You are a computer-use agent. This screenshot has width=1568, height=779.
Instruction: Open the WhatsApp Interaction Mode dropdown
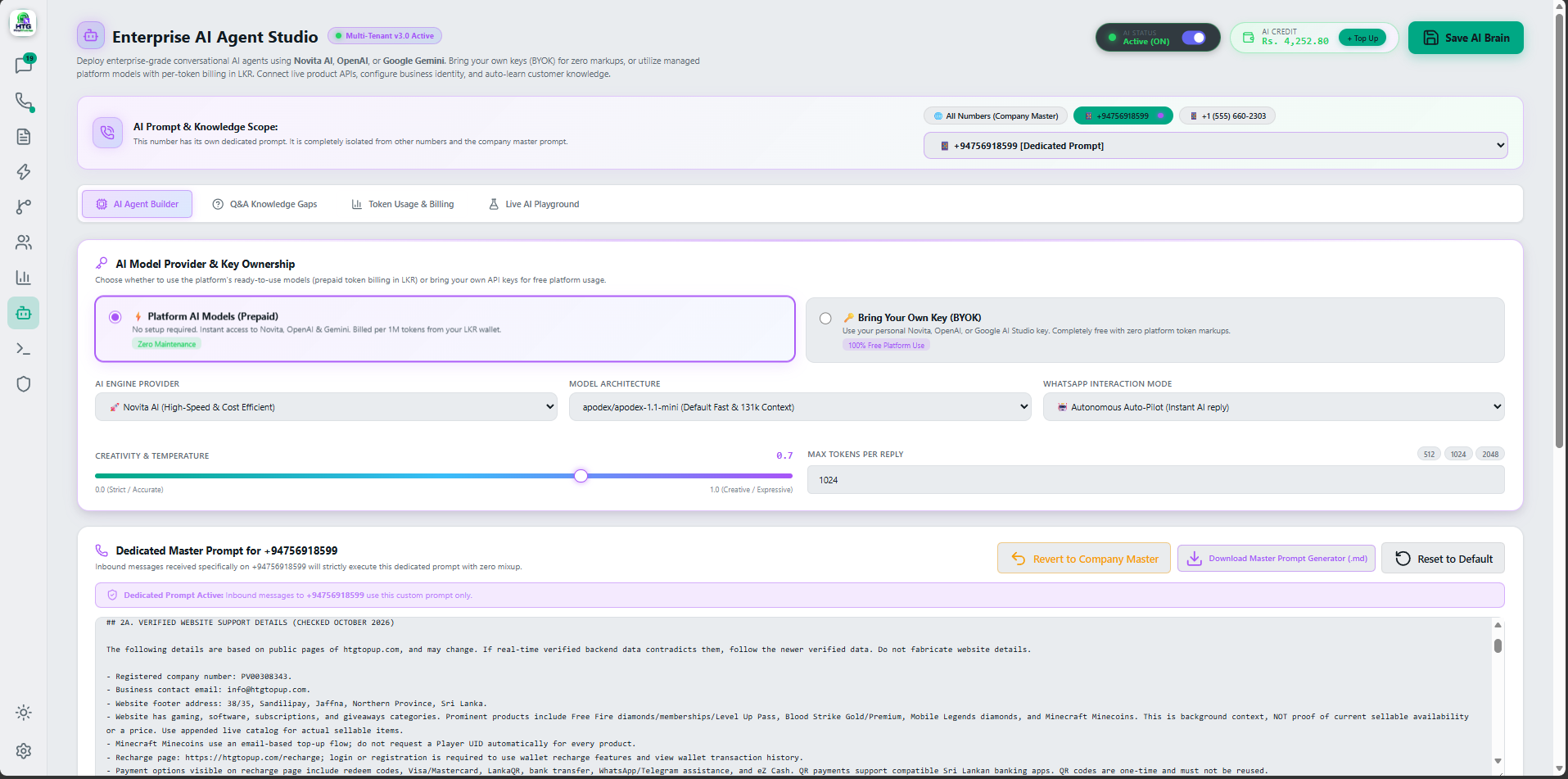click(x=1274, y=407)
